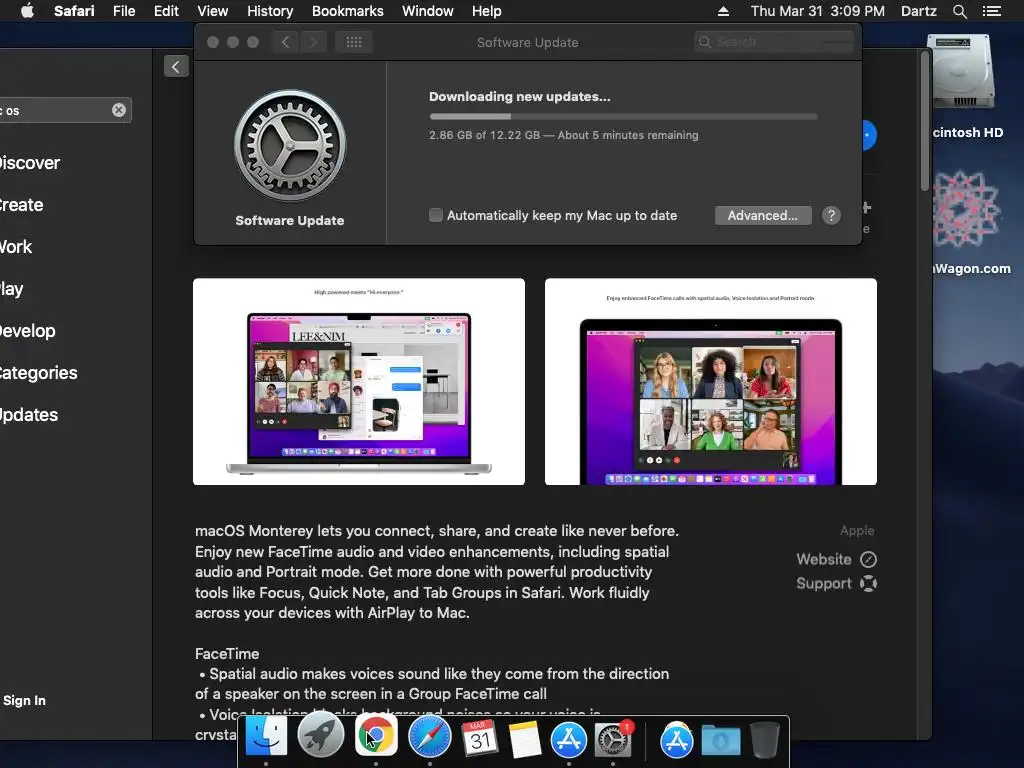This screenshot has width=1024, height=768.
Task: Click the Apple developer name
Action: click(x=857, y=530)
